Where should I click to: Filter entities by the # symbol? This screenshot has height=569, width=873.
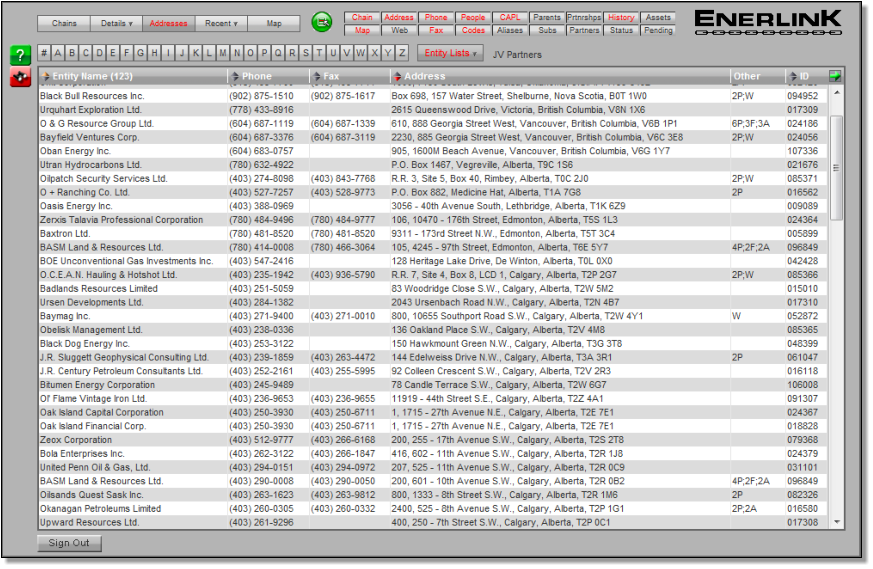(x=45, y=53)
